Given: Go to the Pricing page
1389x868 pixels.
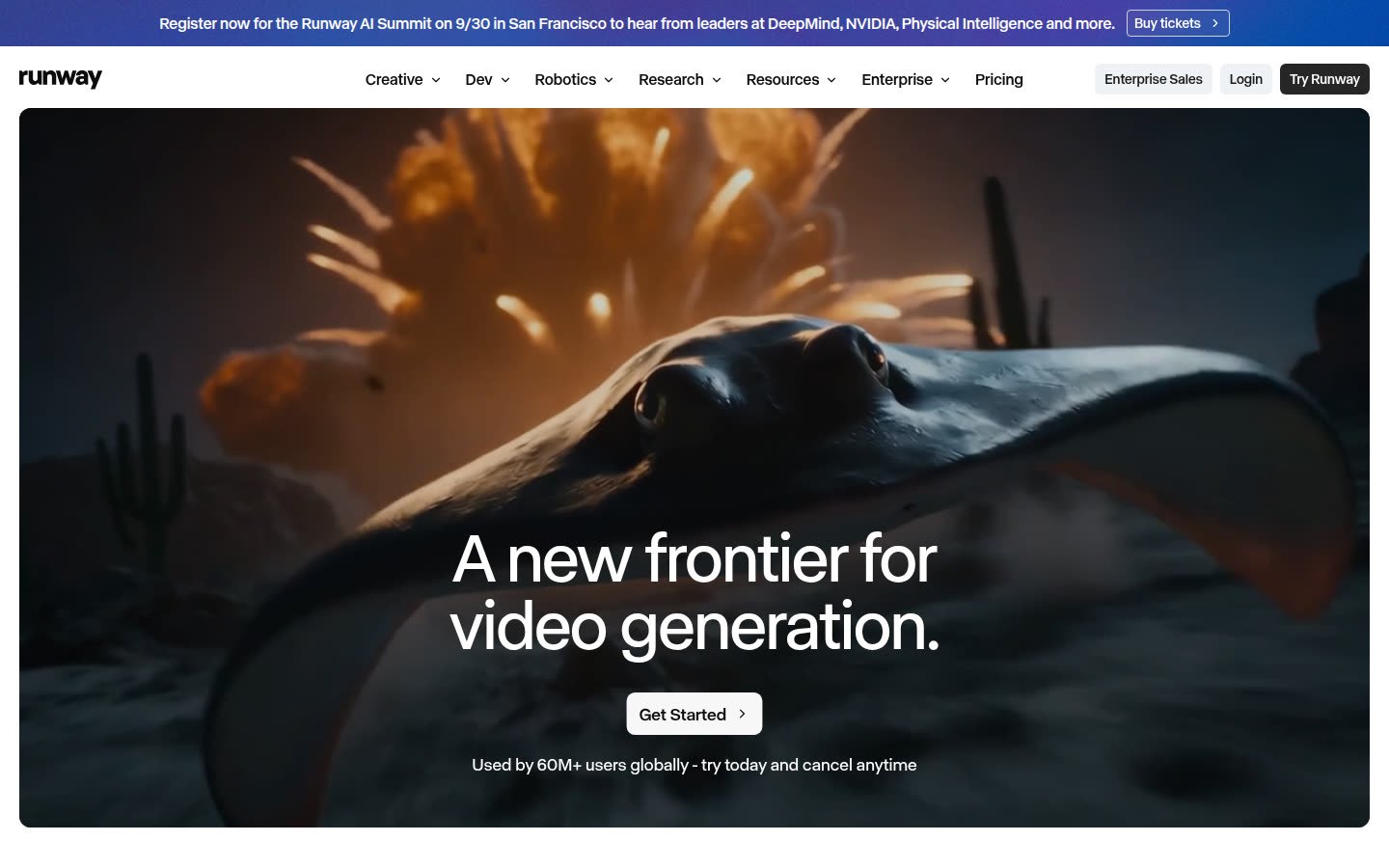Looking at the screenshot, I should pyautogui.click(x=998, y=79).
